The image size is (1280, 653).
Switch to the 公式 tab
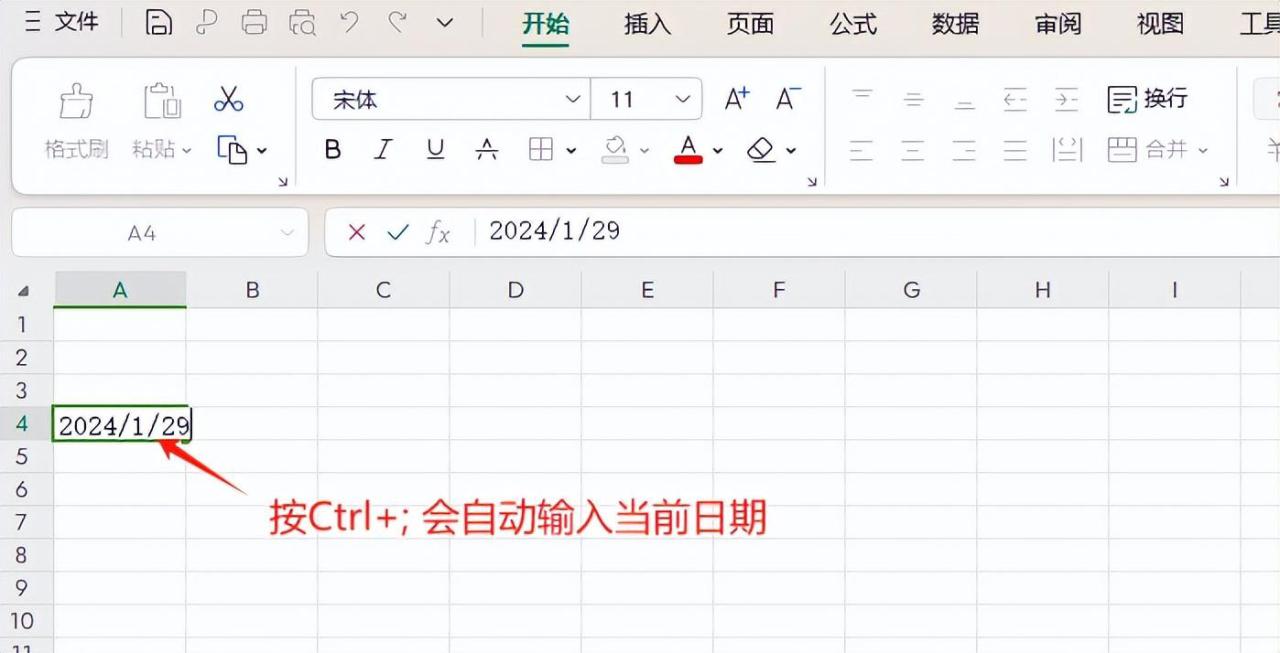click(853, 23)
